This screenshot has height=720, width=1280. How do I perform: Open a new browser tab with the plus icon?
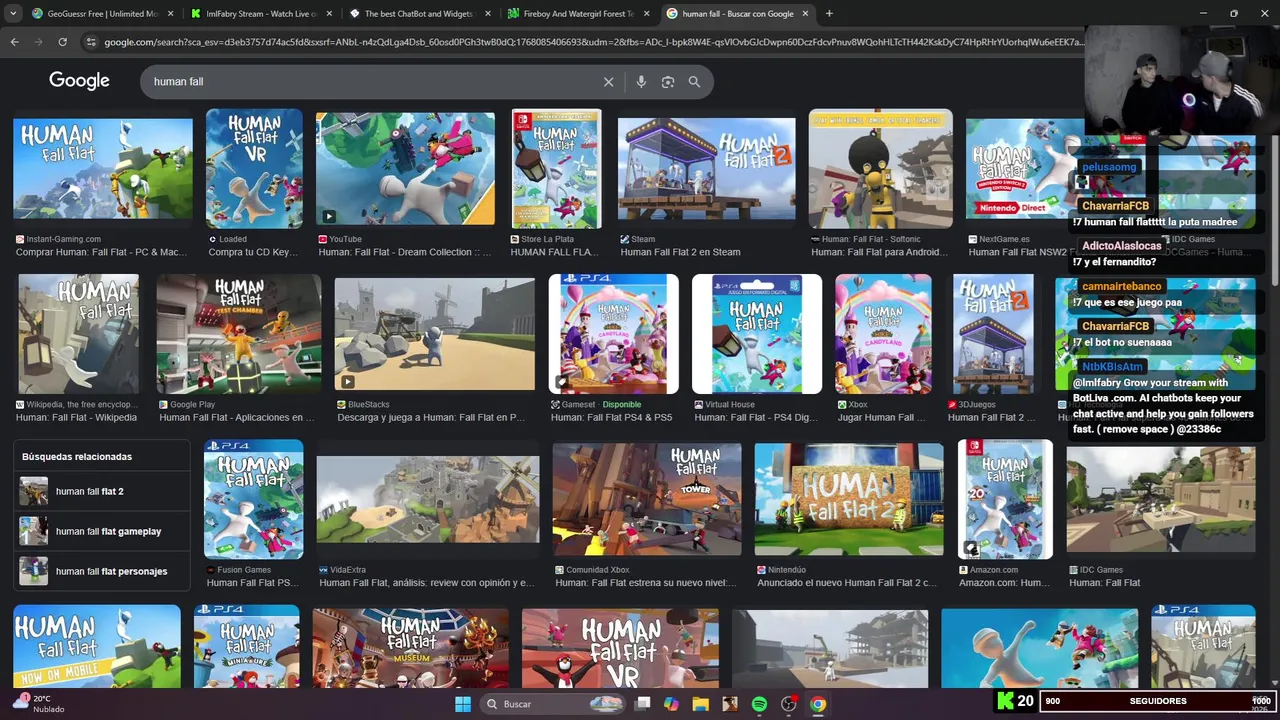829,14
